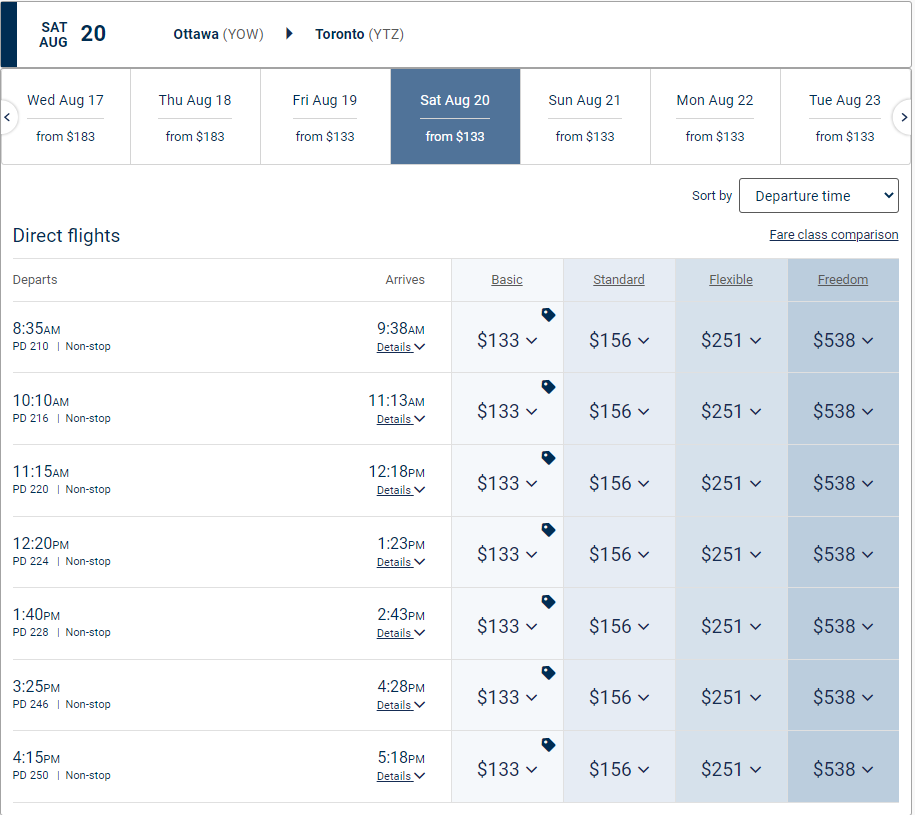Screen dimensions: 915x815
Task: Expand Details for the 3:25PM flight
Action: click(400, 705)
